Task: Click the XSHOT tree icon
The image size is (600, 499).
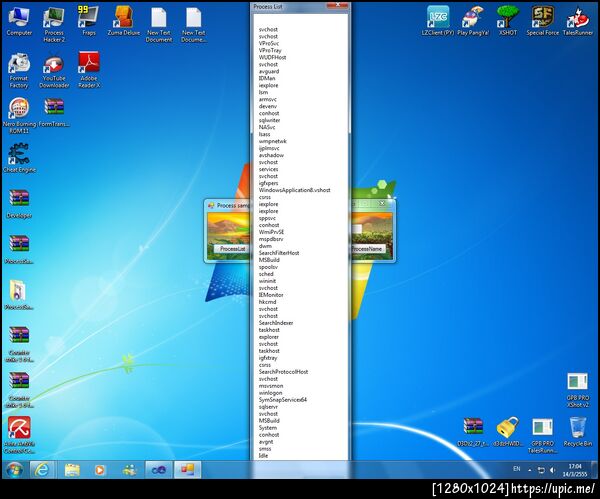Action: 508,21
